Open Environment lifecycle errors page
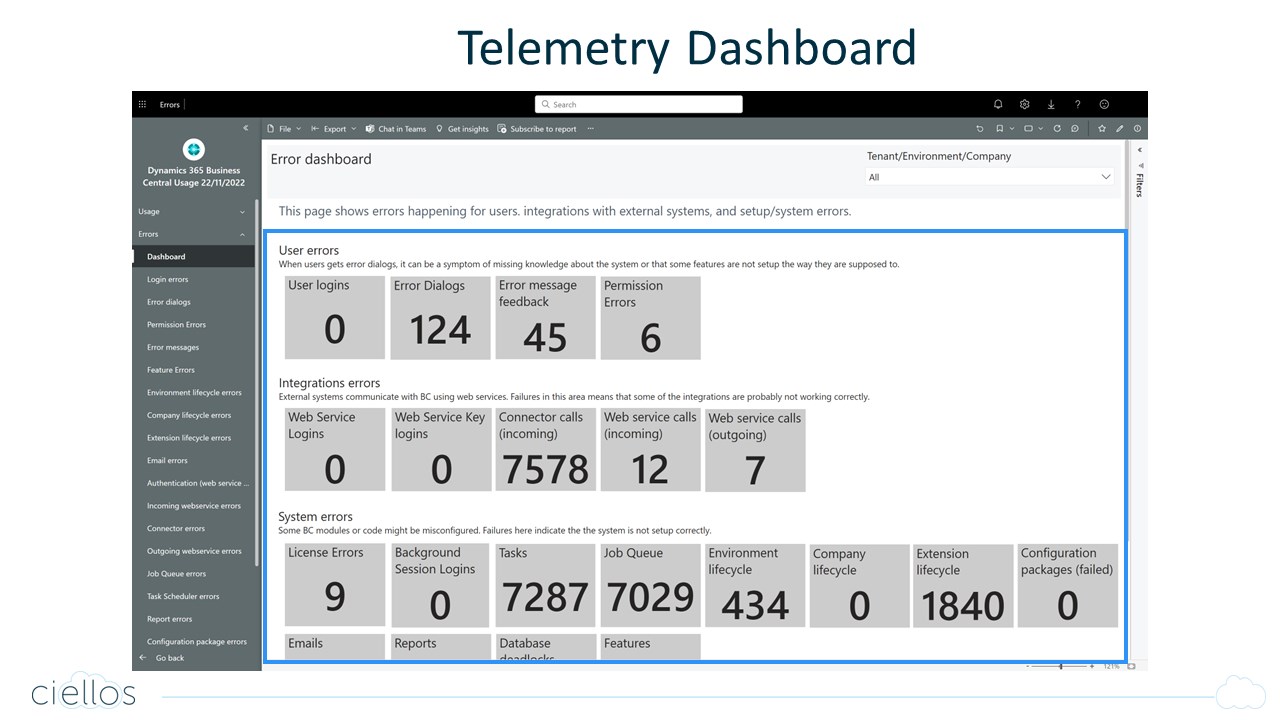The image size is (1280, 720). 193,393
